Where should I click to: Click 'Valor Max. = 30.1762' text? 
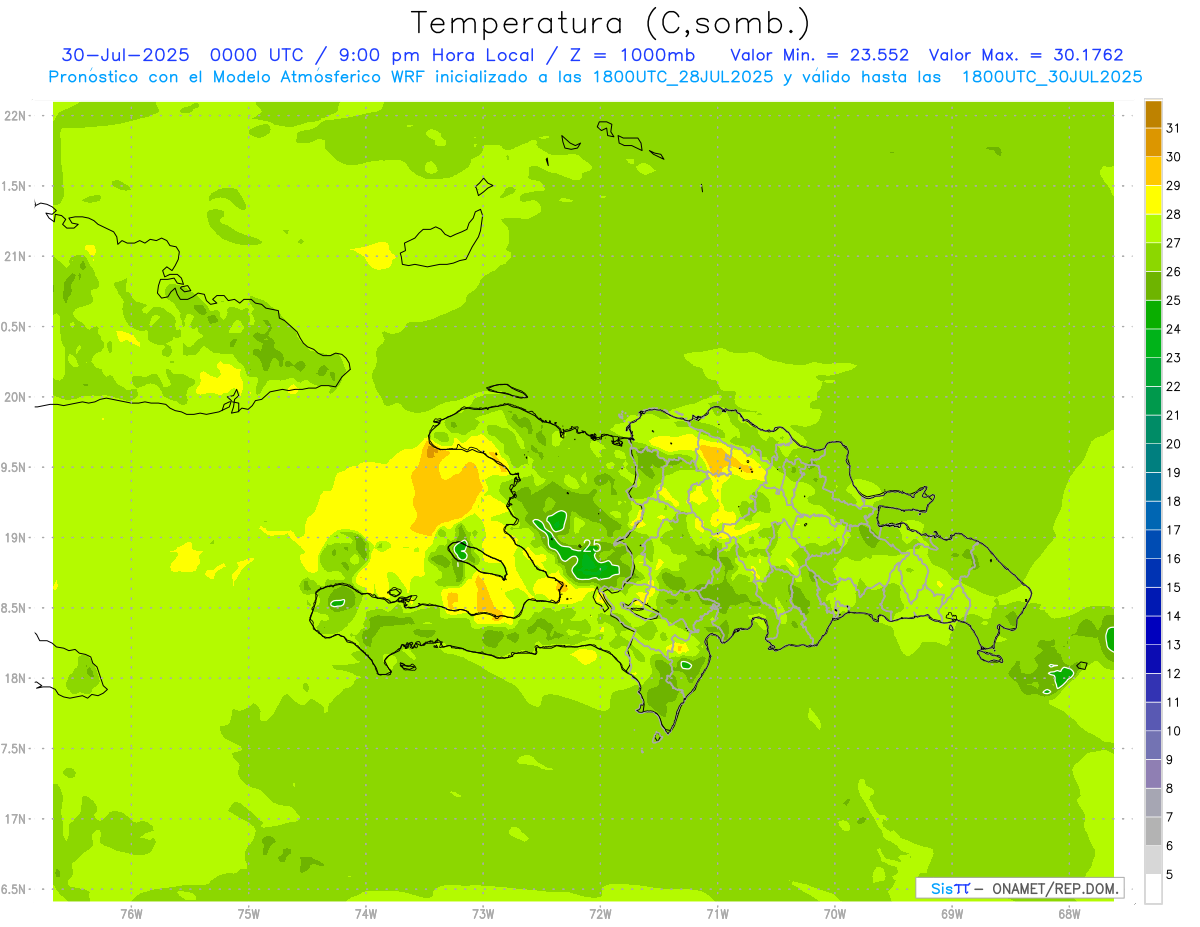pos(1026,55)
